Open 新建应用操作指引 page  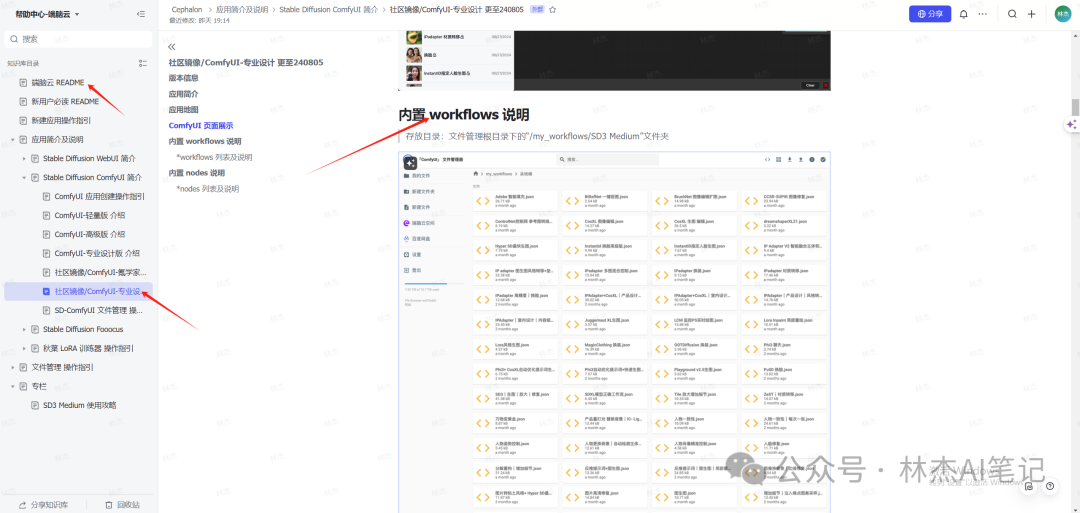61,121
